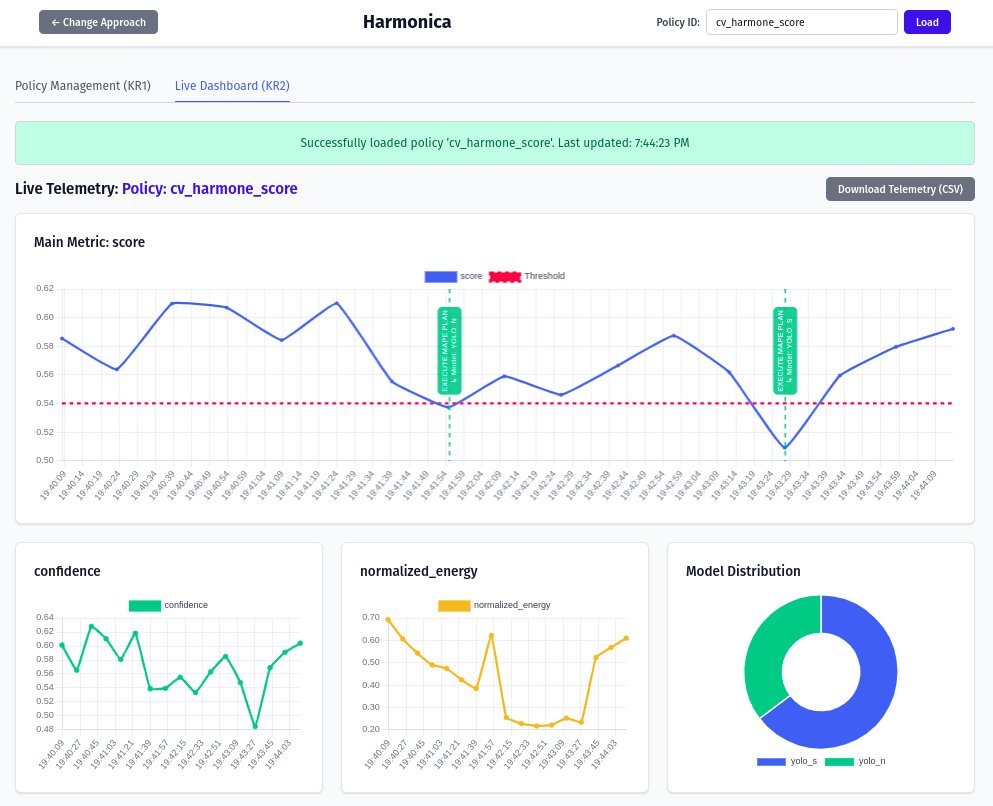Click the Harmonica app title
This screenshot has height=806, width=993.
tap(407, 22)
